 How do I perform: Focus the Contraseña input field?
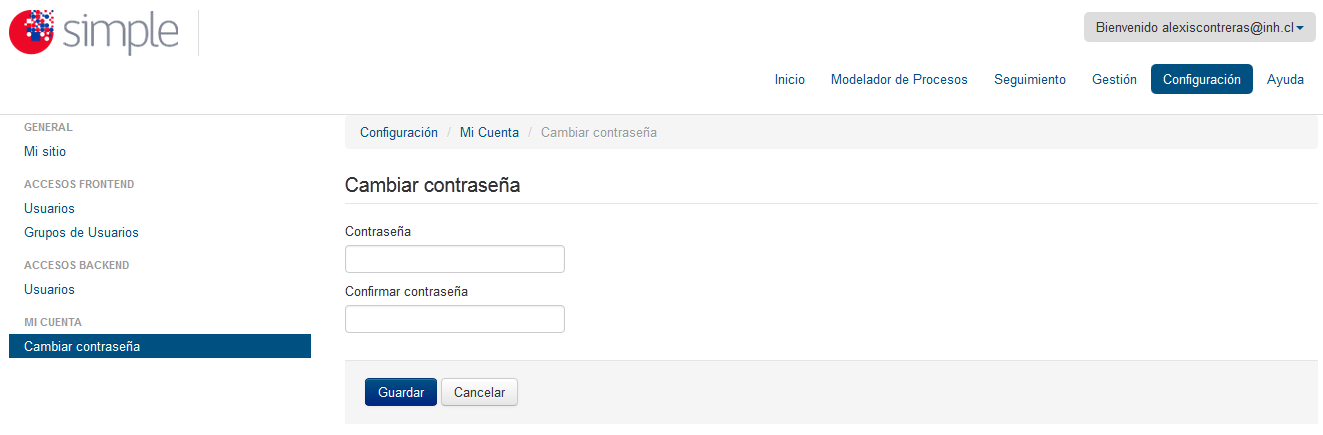point(455,259)
